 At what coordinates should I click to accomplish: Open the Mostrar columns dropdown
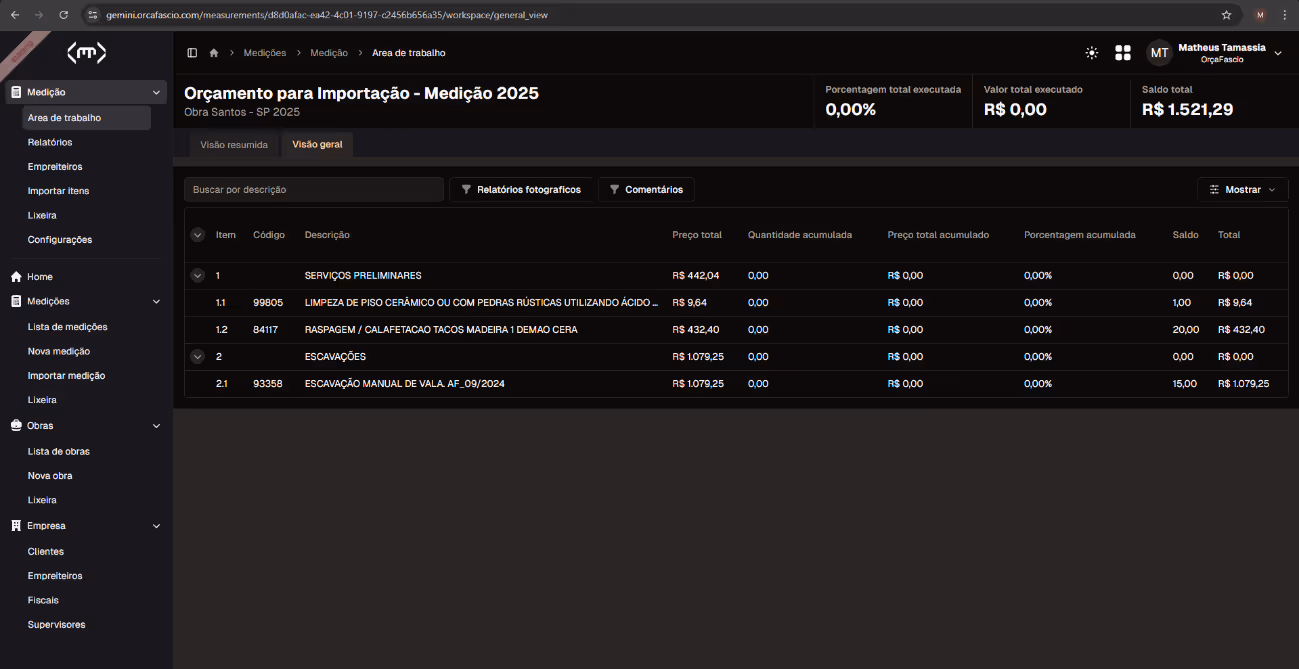(x=1242, y=189)
